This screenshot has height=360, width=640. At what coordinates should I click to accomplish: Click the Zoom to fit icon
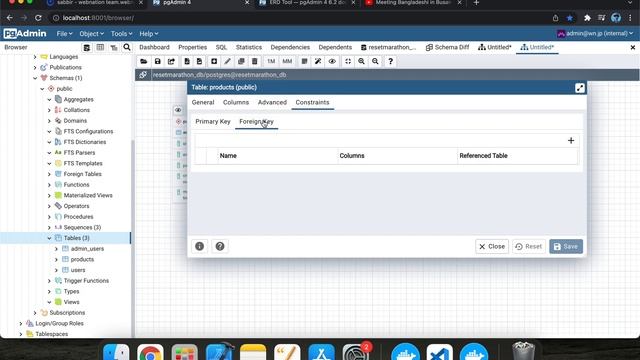pos(348,62)
